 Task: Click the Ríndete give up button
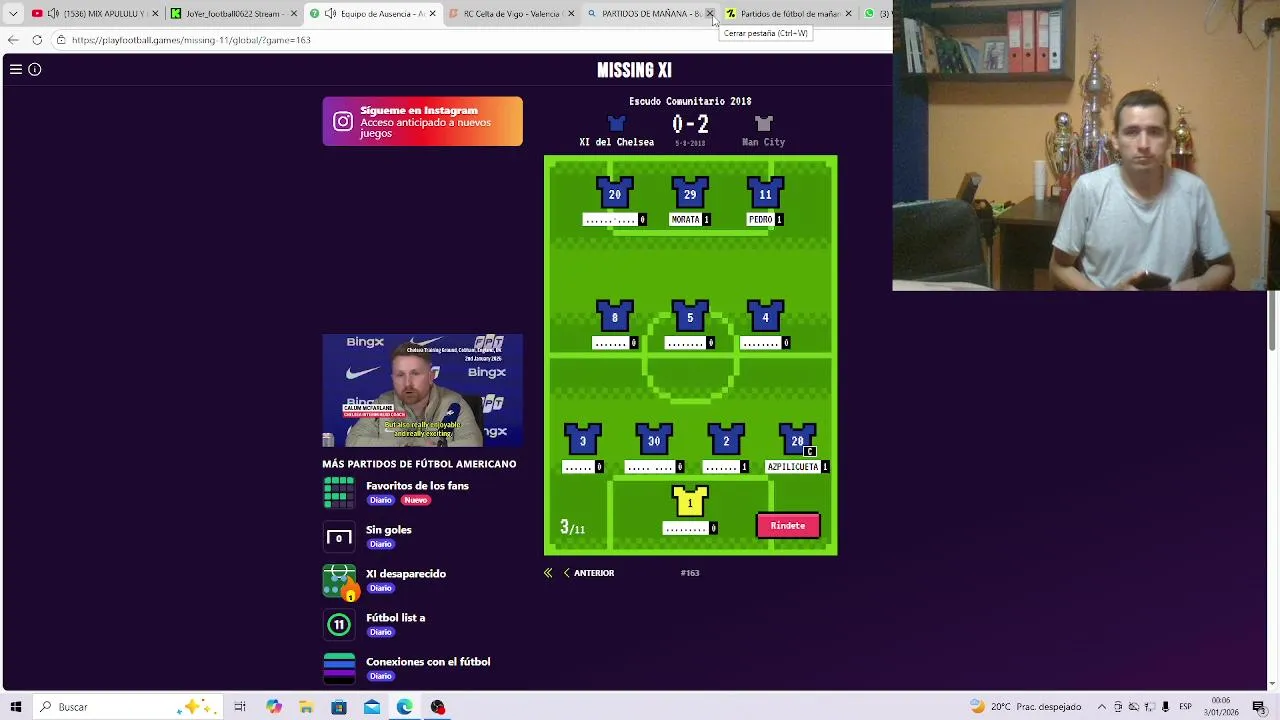788,526
